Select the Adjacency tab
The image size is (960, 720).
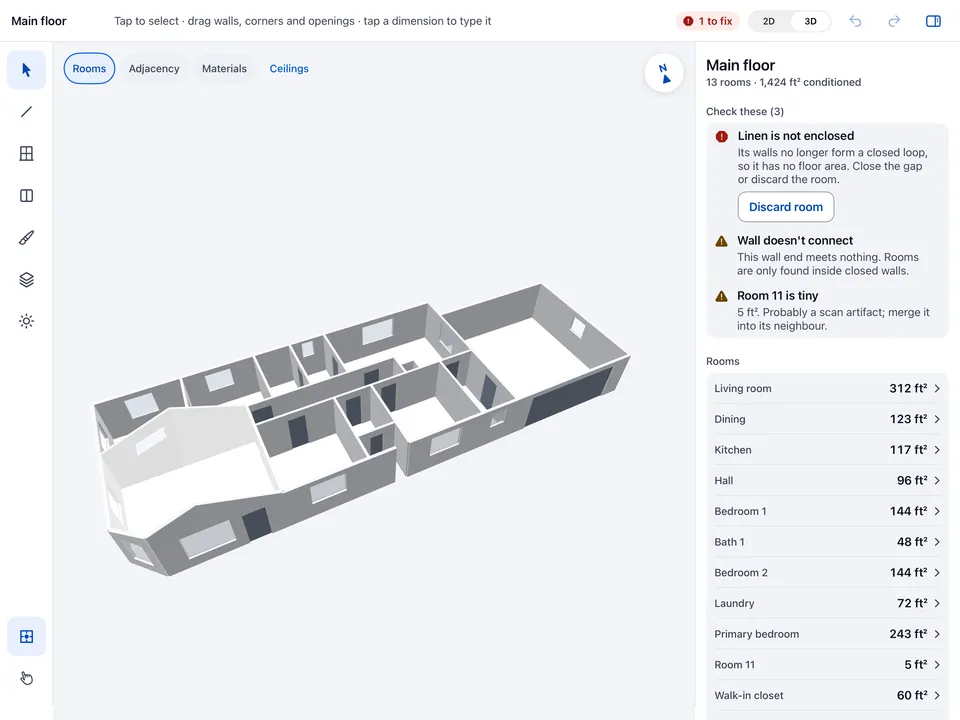(154, 69)
